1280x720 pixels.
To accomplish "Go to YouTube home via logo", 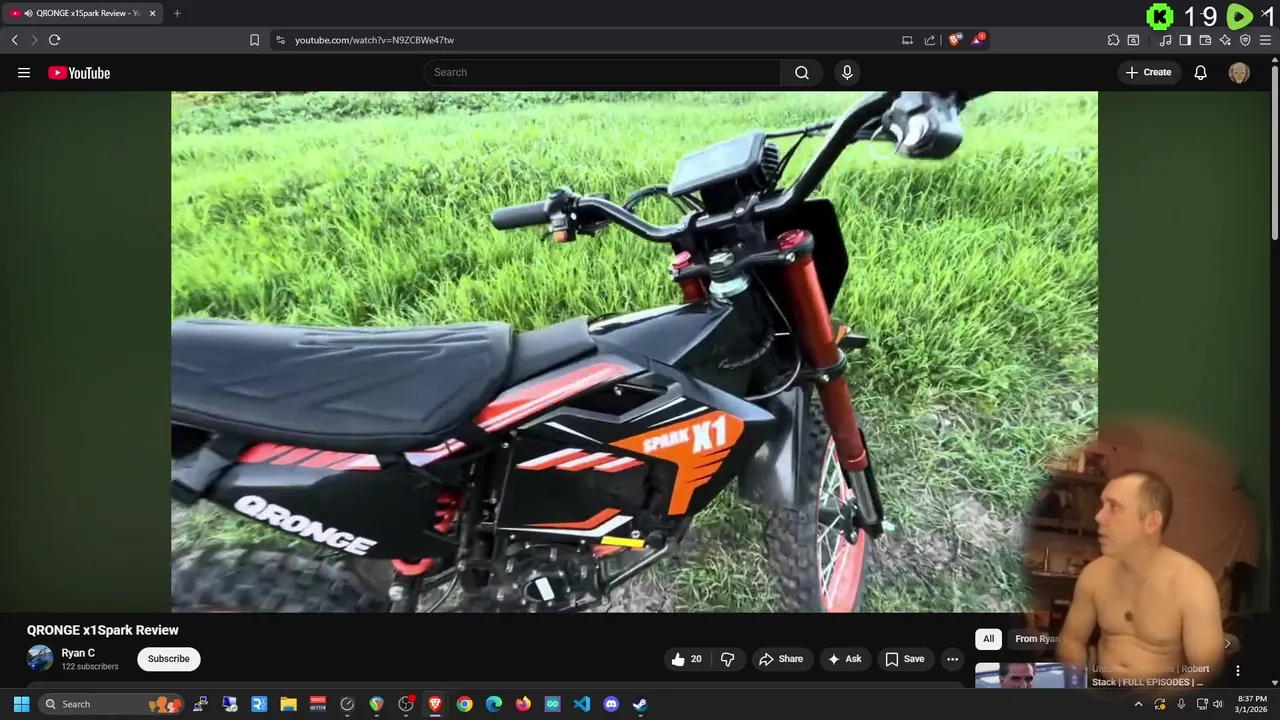I will [79, 72].
